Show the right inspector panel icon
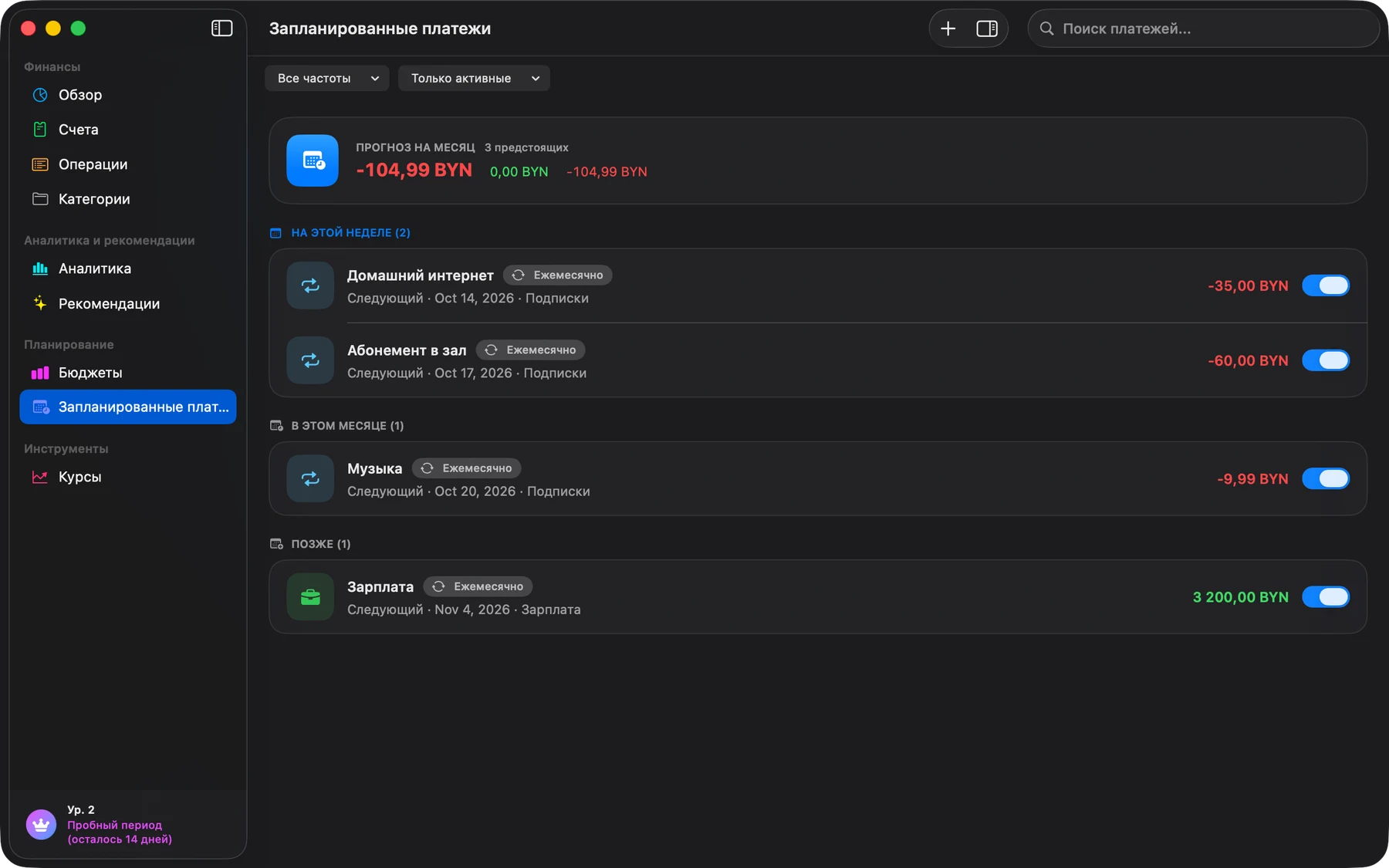The image size is (1389, 868). pyautogui.click(x=987, y=29)
